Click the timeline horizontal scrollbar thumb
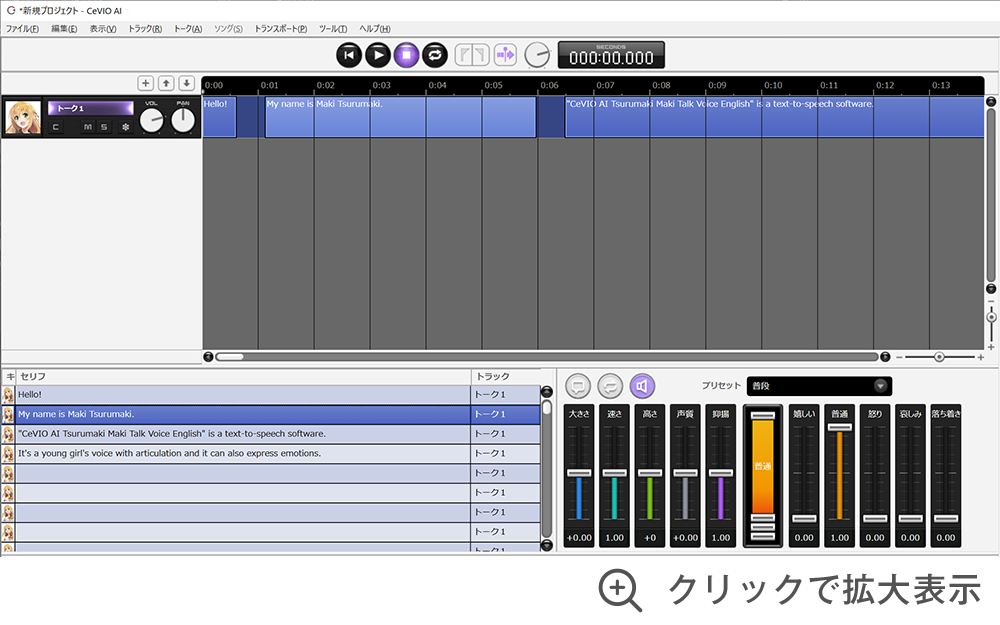This screenshot has width=1000, height=625. point(230,357)
